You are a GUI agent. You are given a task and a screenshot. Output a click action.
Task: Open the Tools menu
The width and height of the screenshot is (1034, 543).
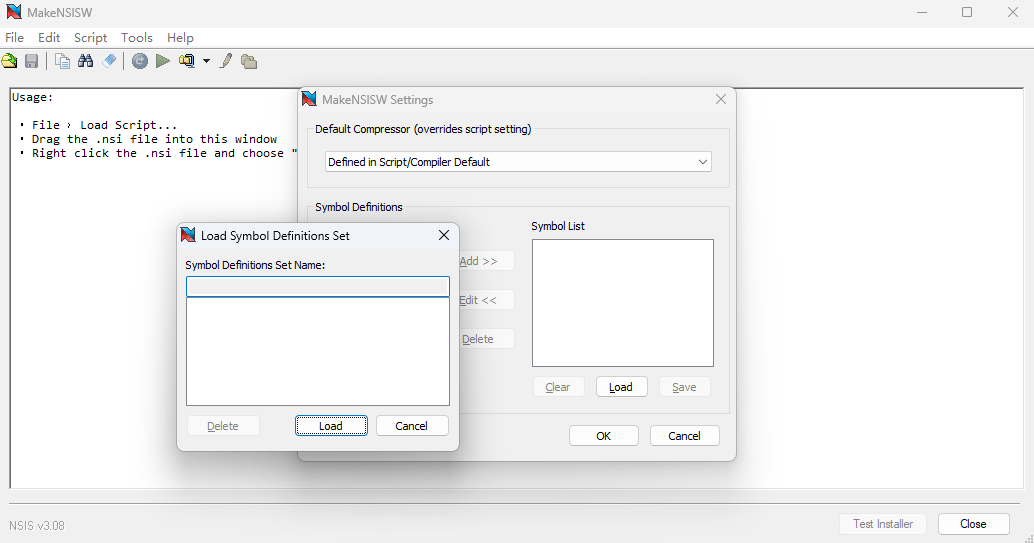point(137,37)
